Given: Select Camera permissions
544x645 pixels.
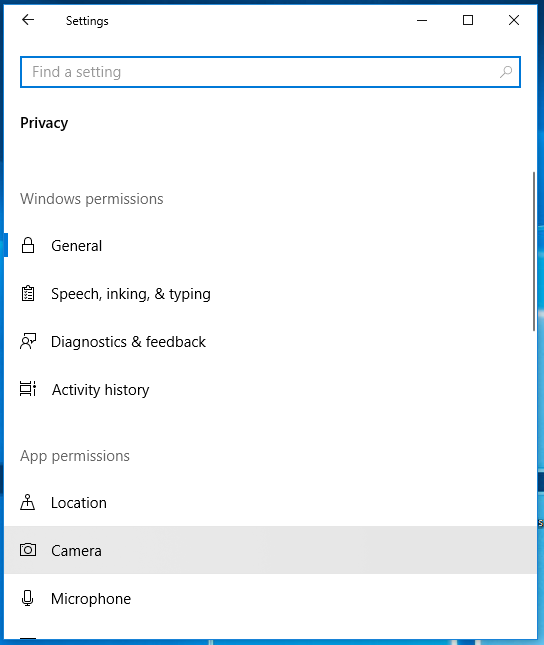Looking at the screenshot, I should point(270,550).
